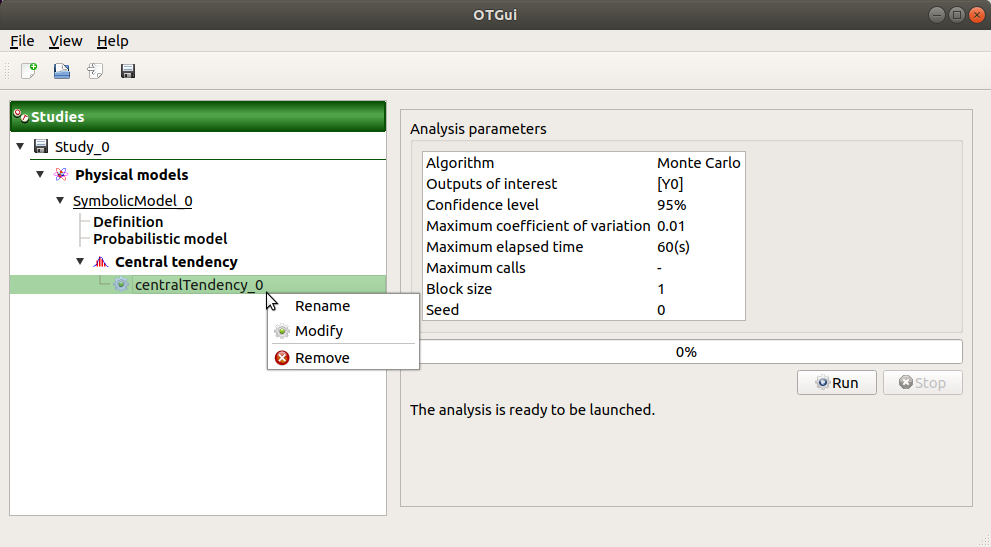This screenshot has height=547, width=991.
Task: Click the save floppy disk toolbar icon
Action: pos(128,71)
